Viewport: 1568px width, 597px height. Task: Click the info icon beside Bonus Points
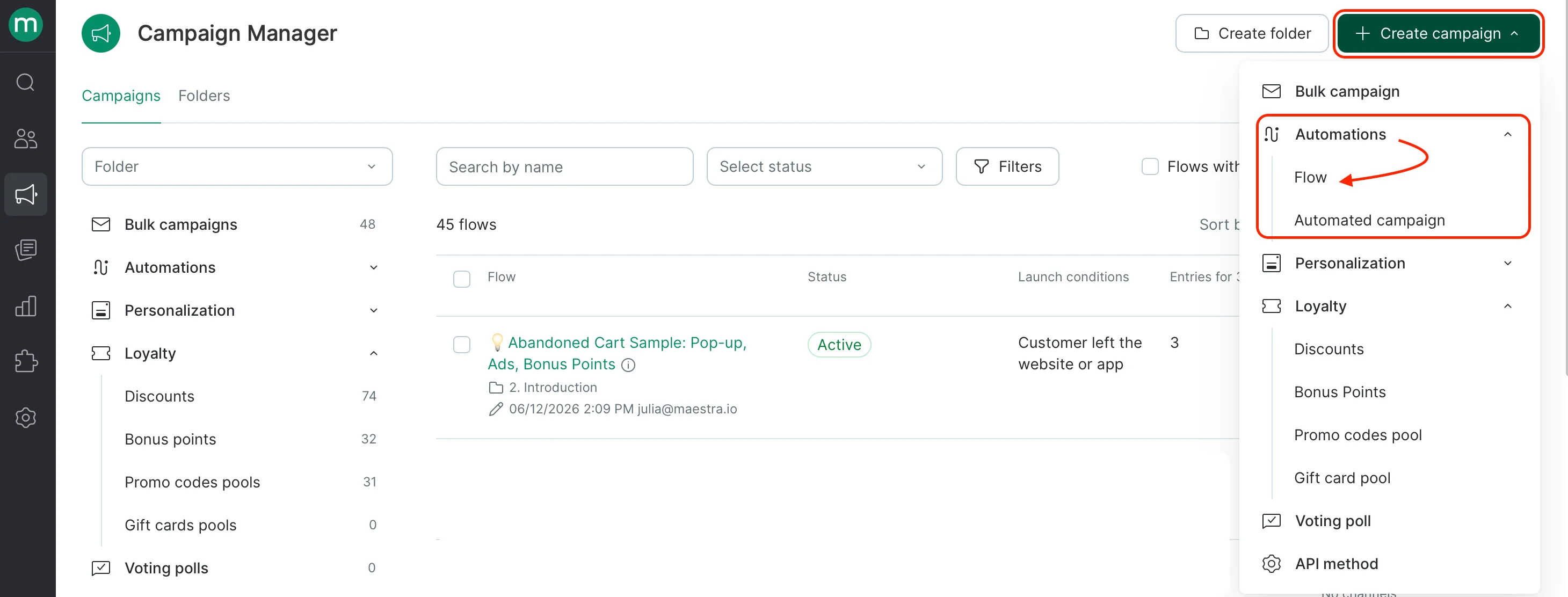pyautogui.click(x=628, y=365)
